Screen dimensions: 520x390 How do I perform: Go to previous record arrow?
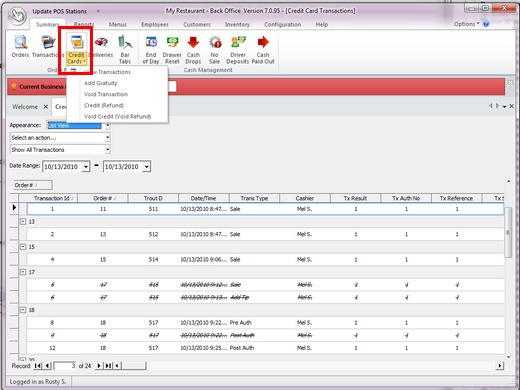click(47, 366)
